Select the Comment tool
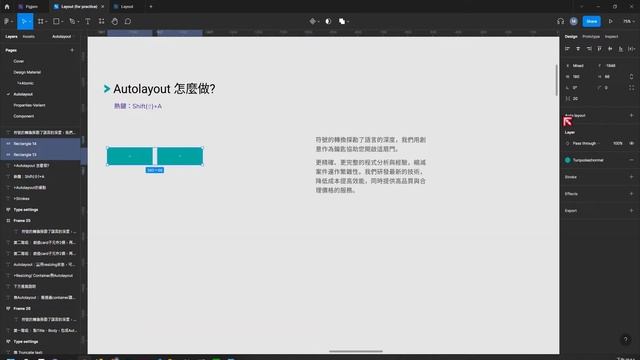 coord(128,21)
